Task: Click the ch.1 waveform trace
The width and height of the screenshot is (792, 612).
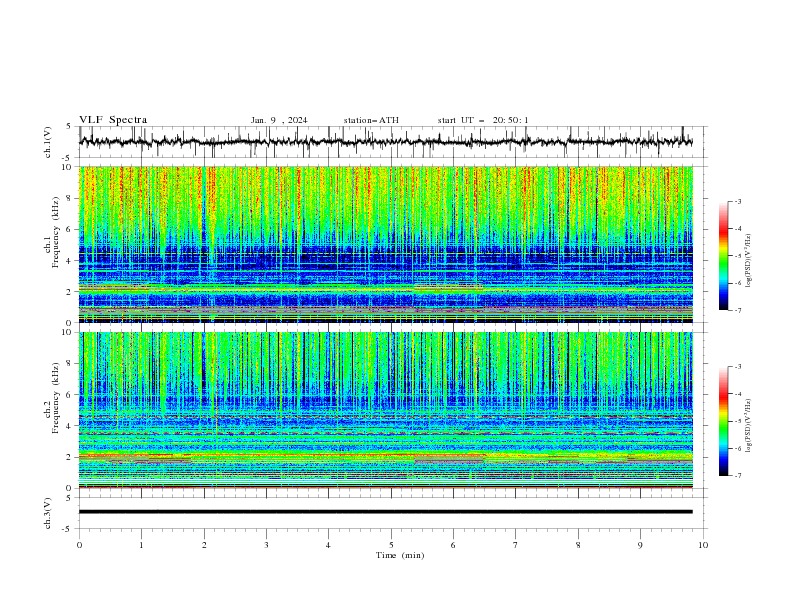Action: coord(385,142)
